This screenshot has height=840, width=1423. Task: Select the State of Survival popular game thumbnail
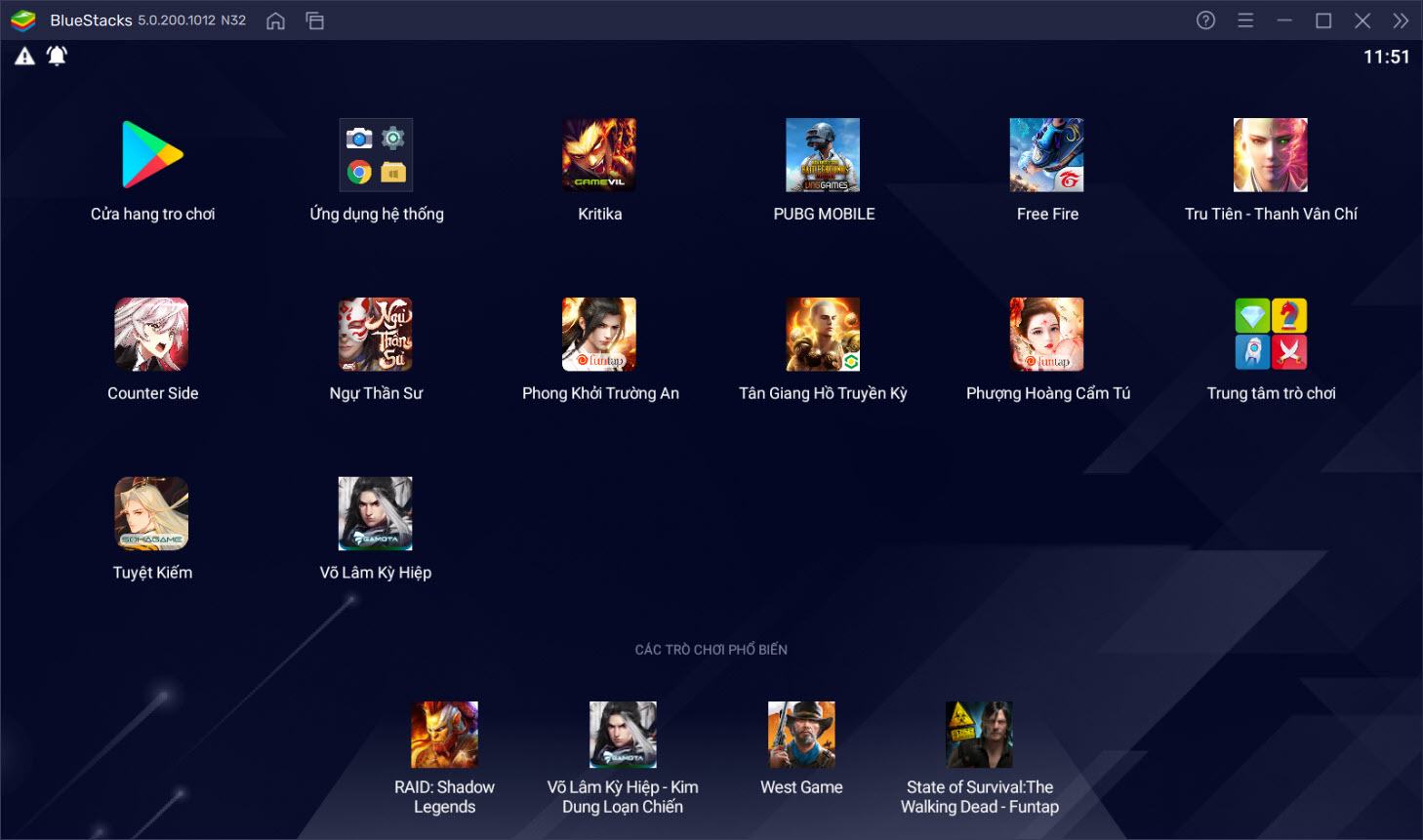point(979,735)
